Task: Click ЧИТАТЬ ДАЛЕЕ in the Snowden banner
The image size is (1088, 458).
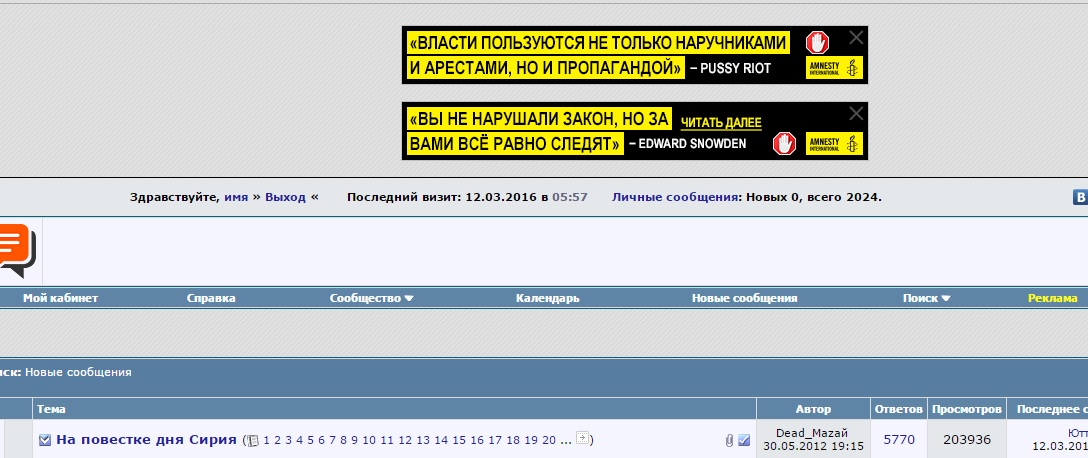Action: pos(721,123)
